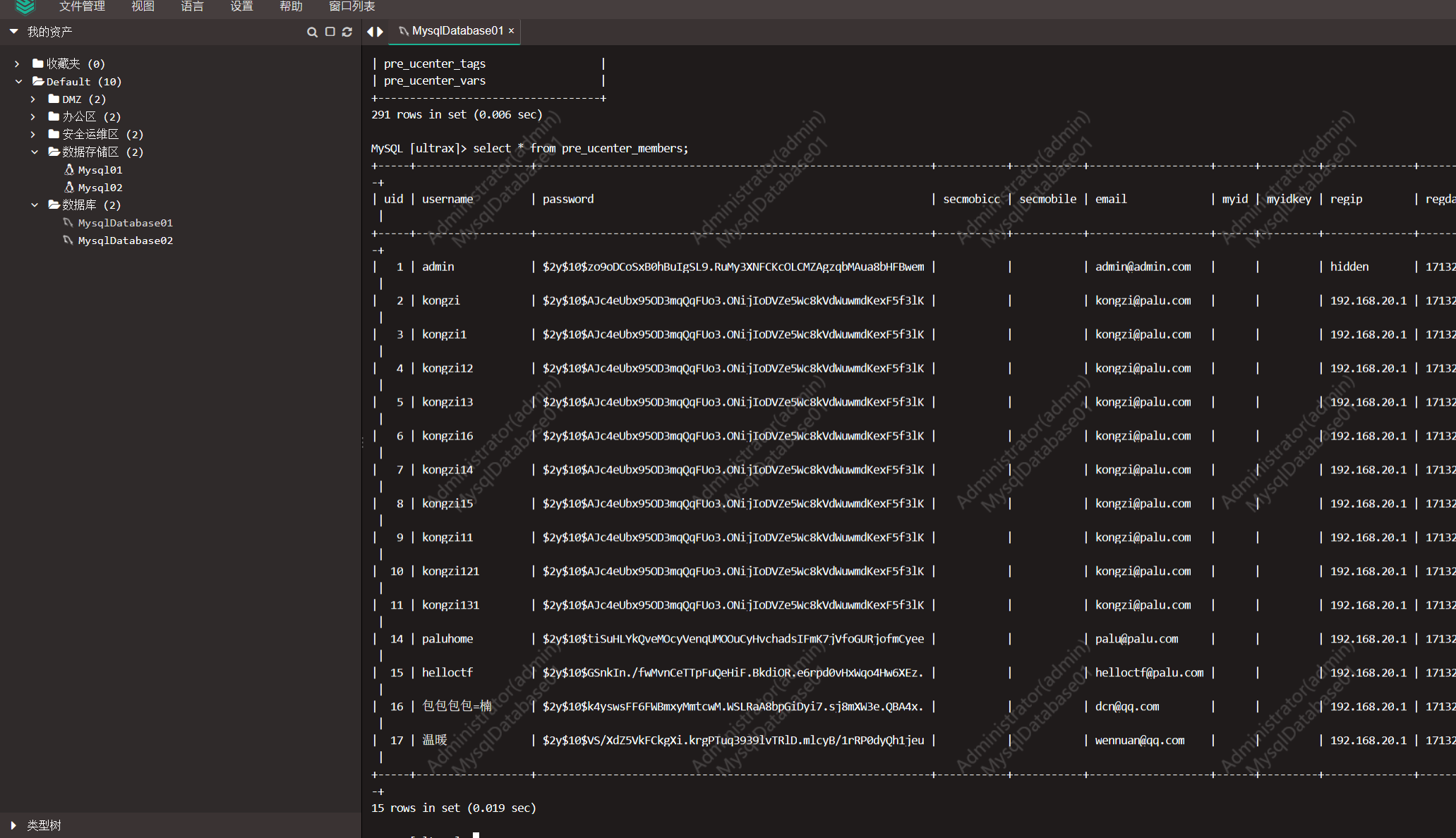Click the green application logo
Screen dimensions: 1456x838
(25, 7)
